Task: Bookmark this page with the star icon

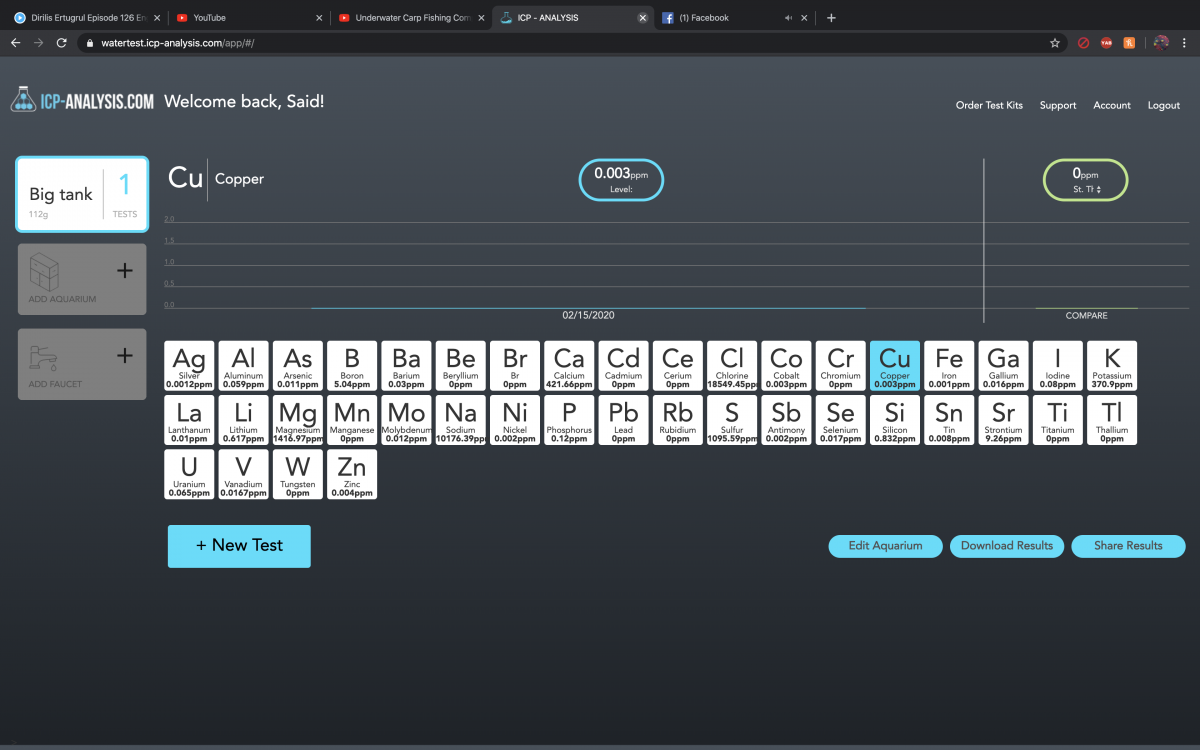Action: point(1054,43)
